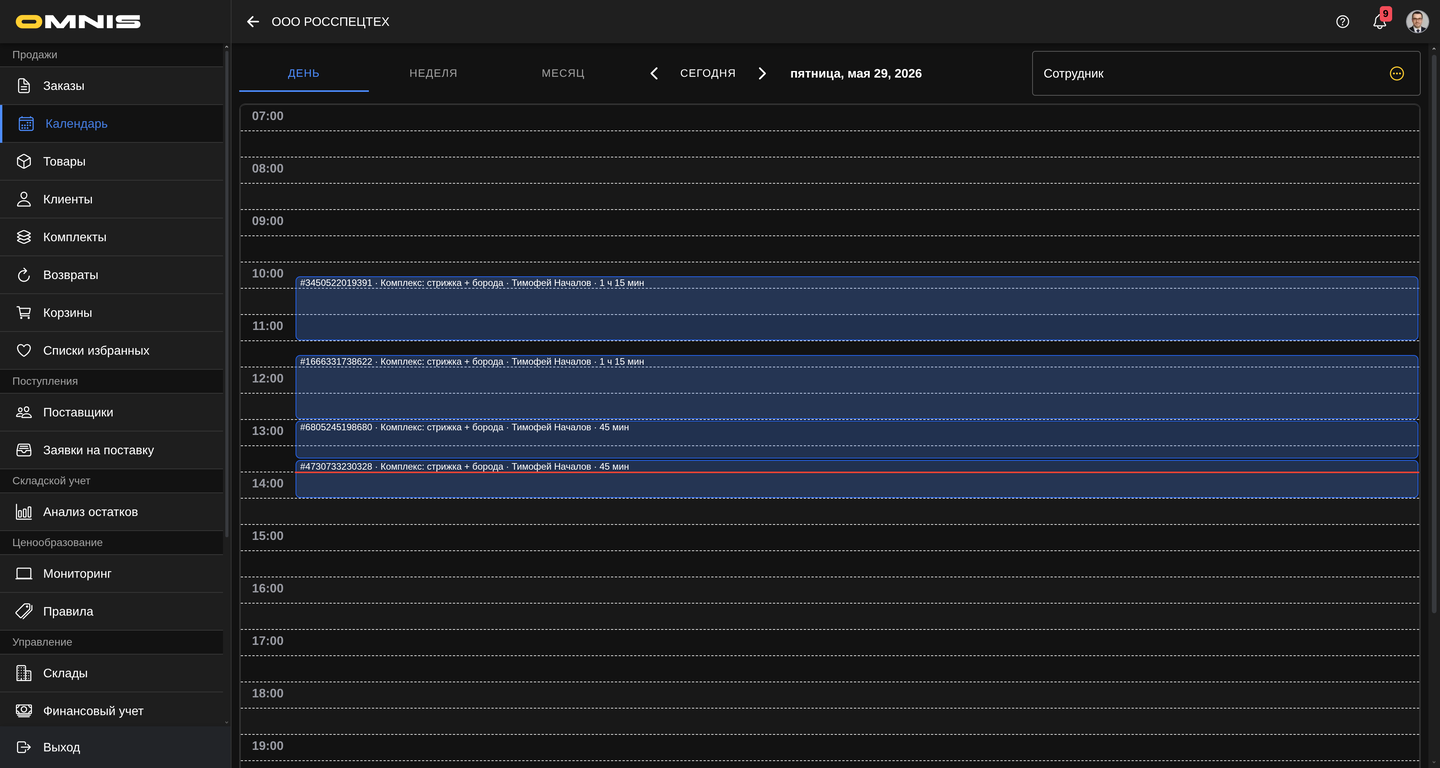
Task: Click the Правила tag icon
Action: (24, 612)
